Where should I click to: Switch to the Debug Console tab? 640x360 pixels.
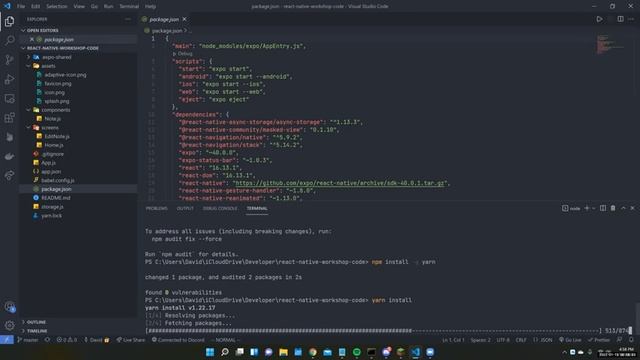point(220,208)
